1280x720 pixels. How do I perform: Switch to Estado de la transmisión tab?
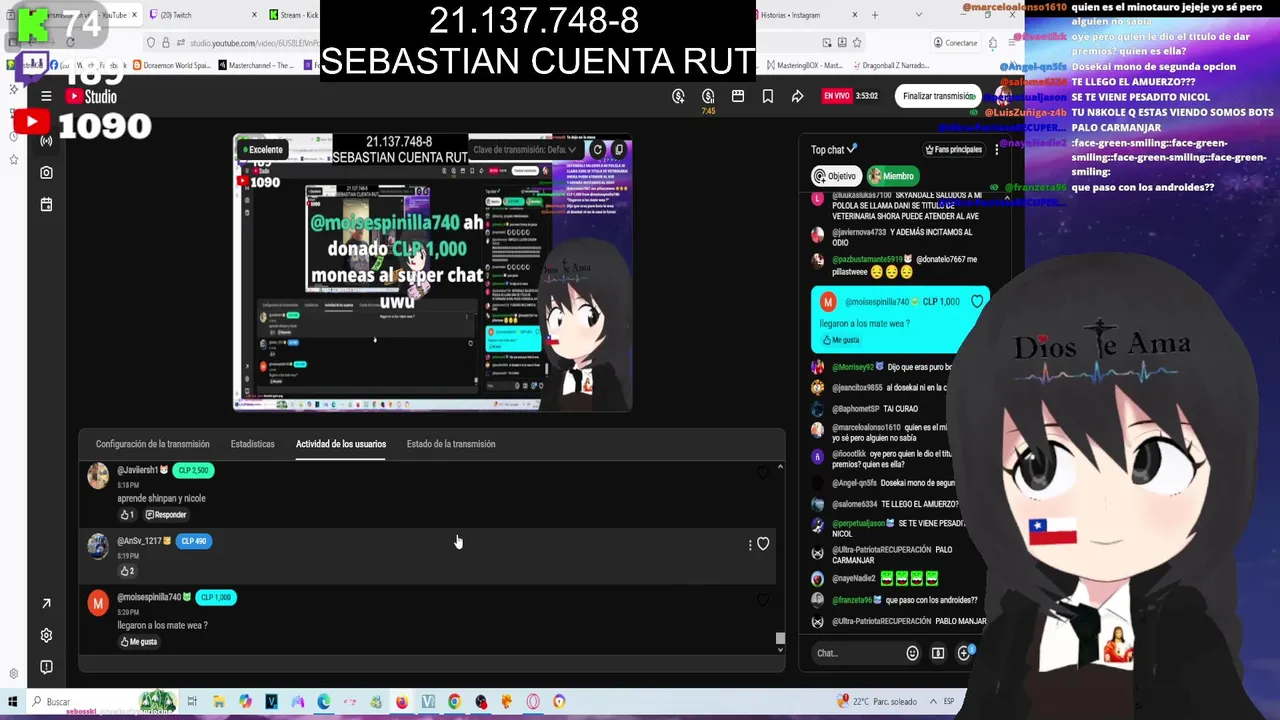pos(451,444)
